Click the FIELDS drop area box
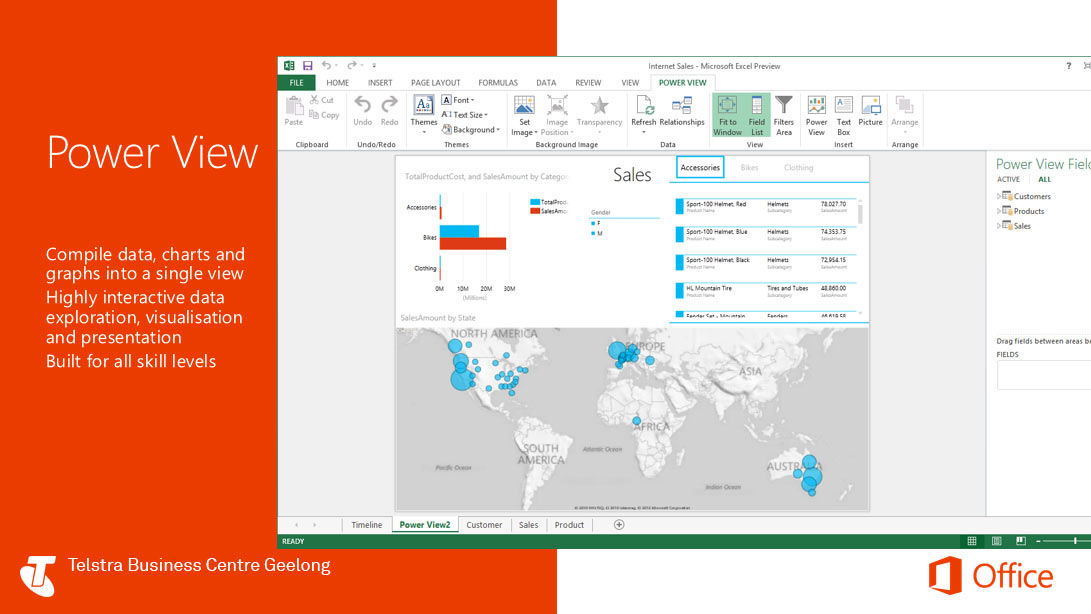1091x614 pixels. click(1044, 375)
